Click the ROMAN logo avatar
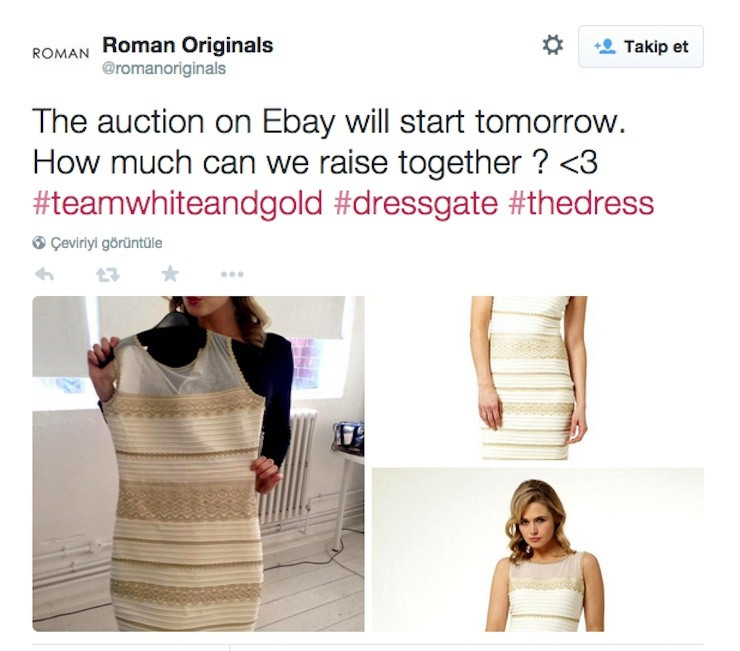The width and height of the screenshot is (740, 651). pos(60,53)
